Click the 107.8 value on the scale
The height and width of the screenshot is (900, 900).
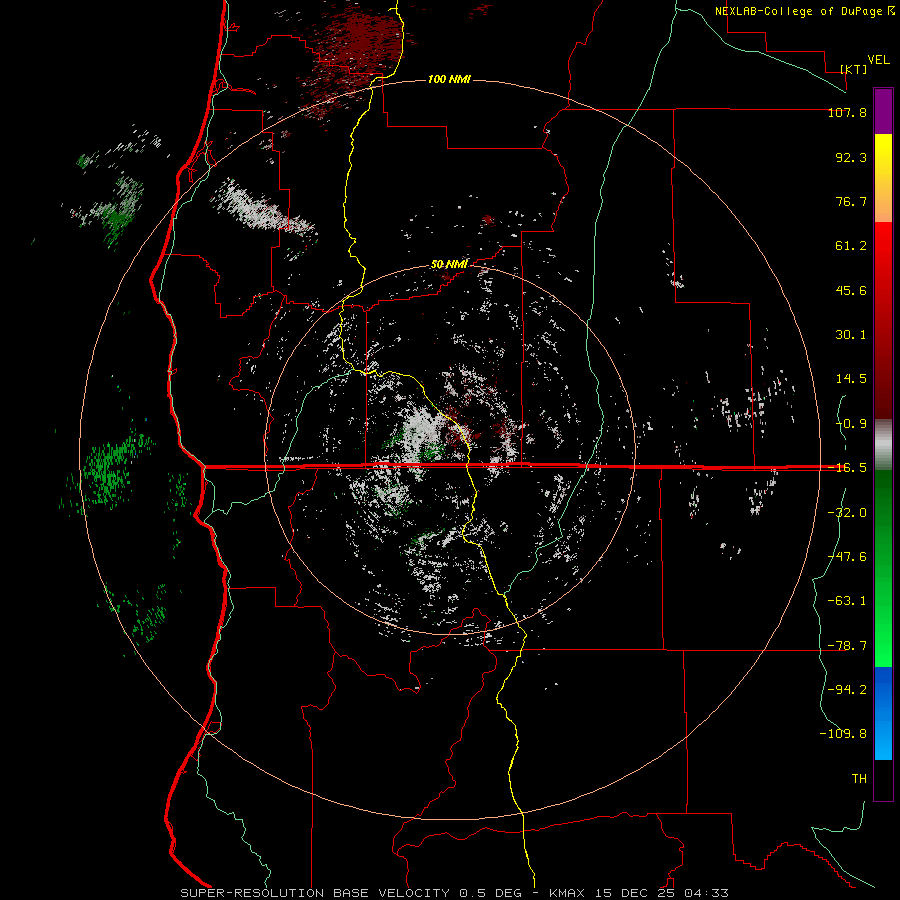[x=847, y=112]
